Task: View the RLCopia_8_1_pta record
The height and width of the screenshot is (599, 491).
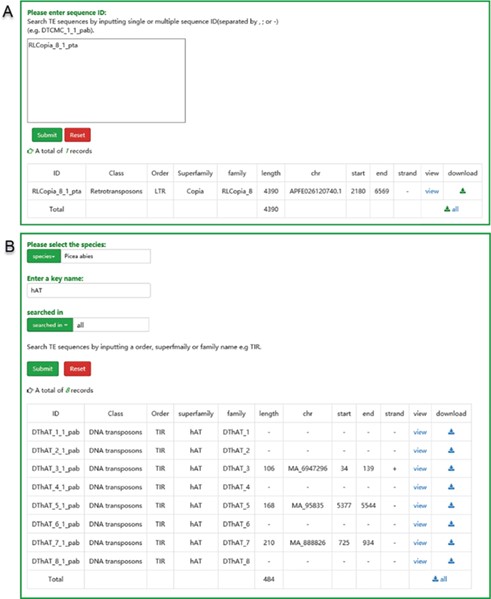Action: click(x=432, y=191)
